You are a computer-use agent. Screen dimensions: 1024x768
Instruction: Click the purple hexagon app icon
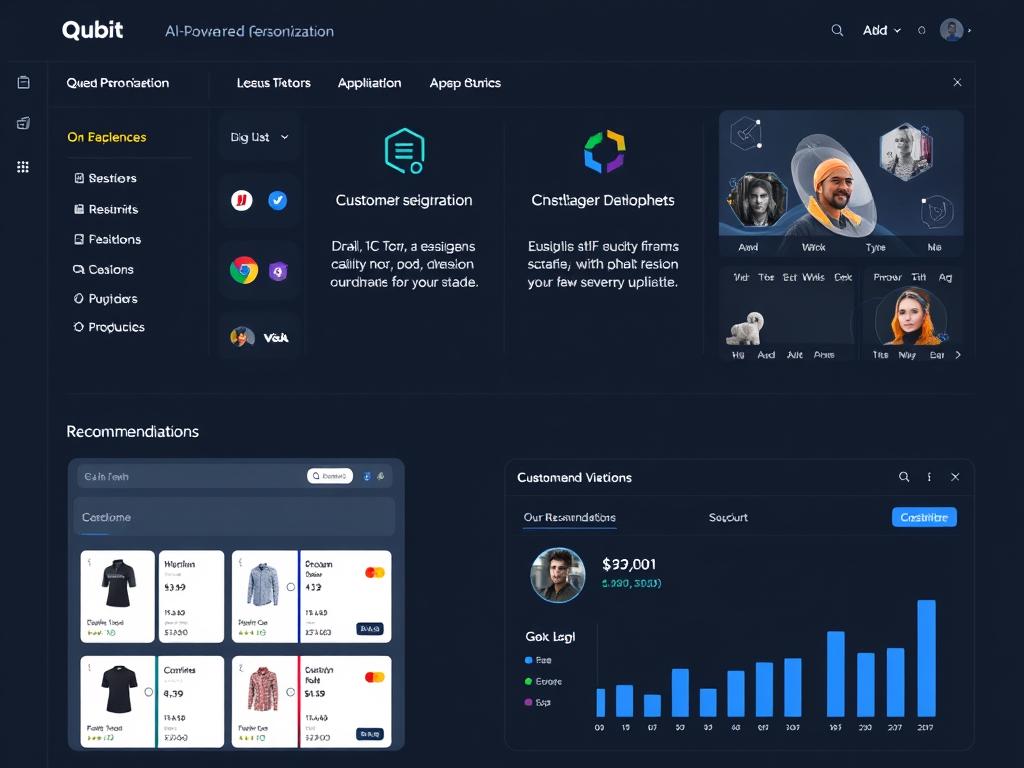(x=278, y=270)
